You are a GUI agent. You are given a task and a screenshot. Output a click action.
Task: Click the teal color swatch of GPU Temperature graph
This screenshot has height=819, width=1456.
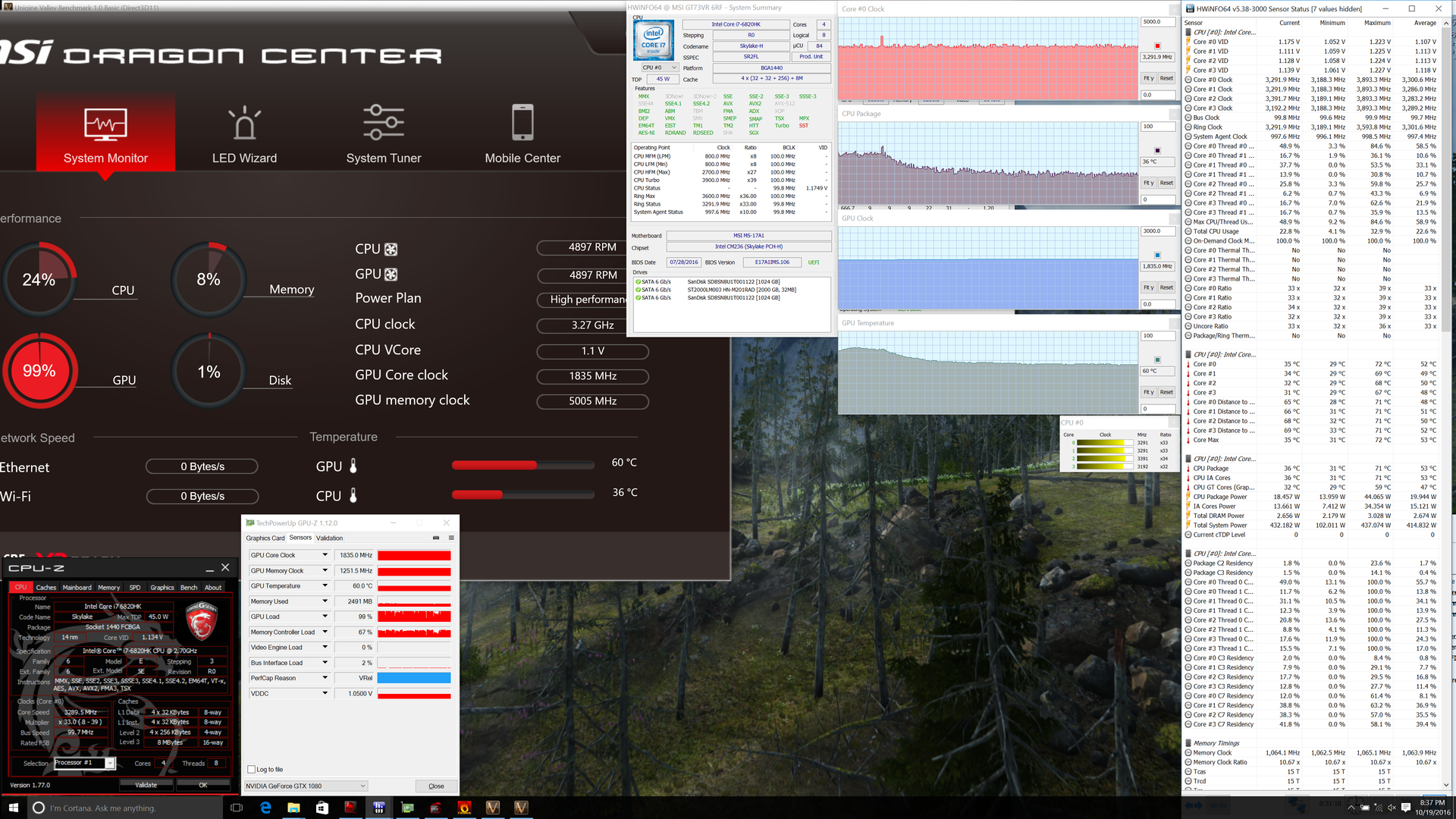(x=1157, y=360)
